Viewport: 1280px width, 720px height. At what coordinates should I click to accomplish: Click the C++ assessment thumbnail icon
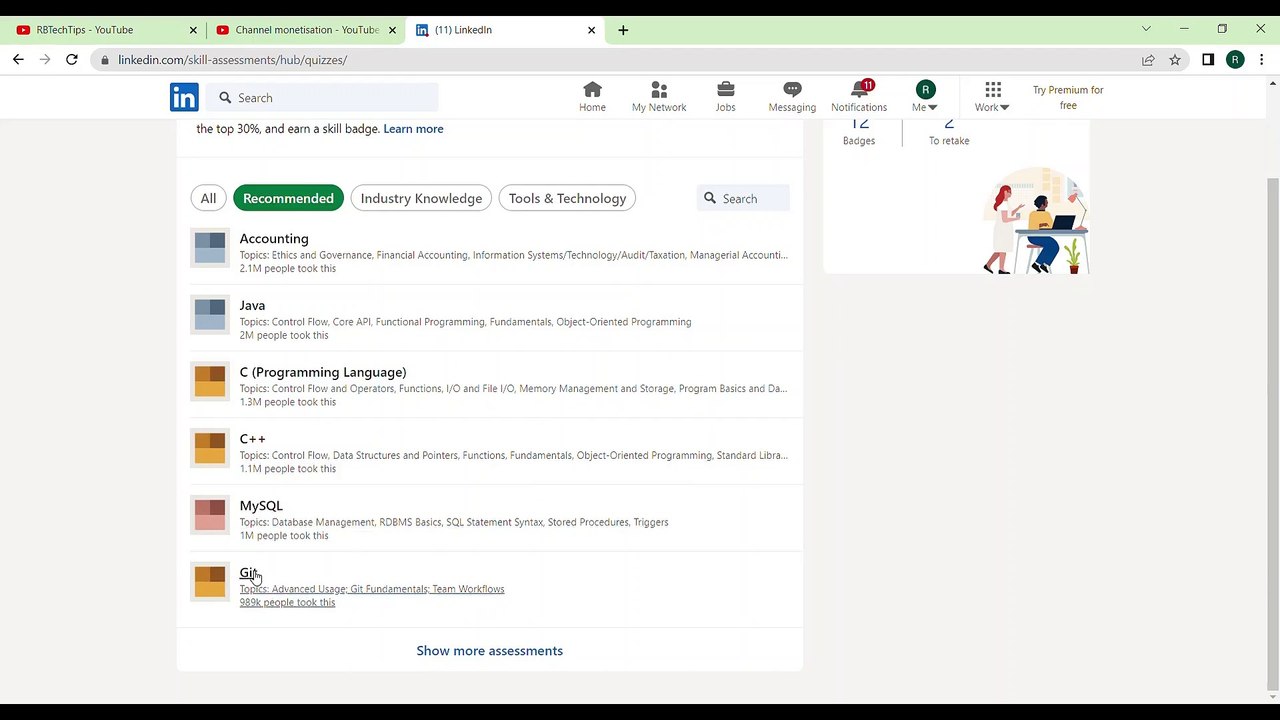point(210,448)
